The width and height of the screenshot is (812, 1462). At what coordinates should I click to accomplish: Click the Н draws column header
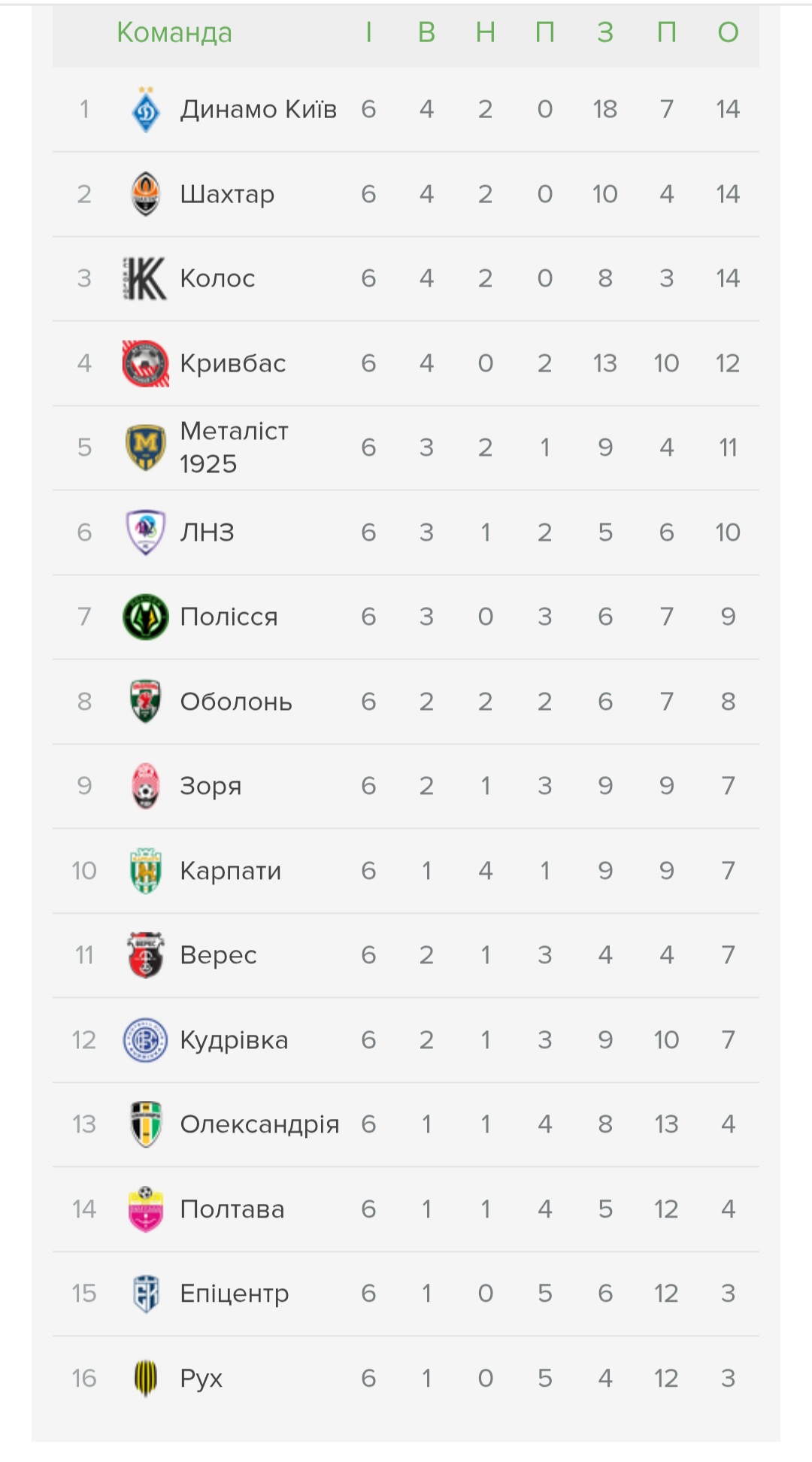click(485, 32)
